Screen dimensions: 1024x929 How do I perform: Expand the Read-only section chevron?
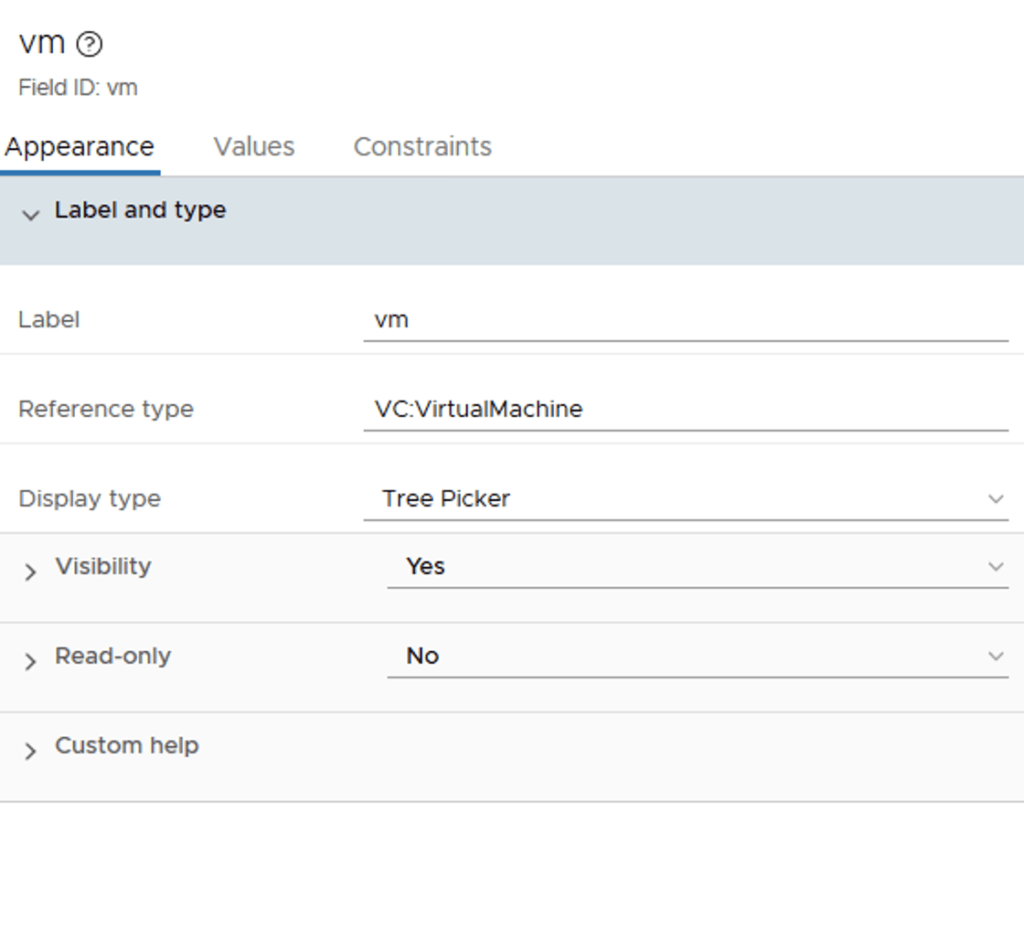pyautogui.click(x=30, y=661)
